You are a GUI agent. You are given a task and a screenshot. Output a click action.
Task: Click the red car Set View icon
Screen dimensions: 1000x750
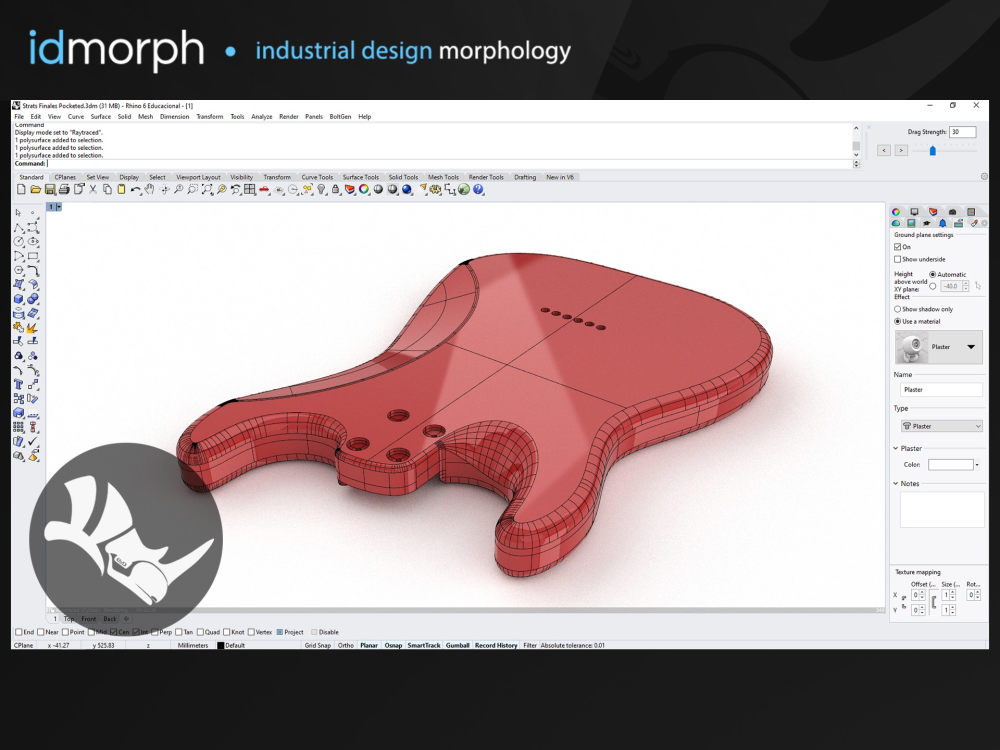[x=265, y=189]
